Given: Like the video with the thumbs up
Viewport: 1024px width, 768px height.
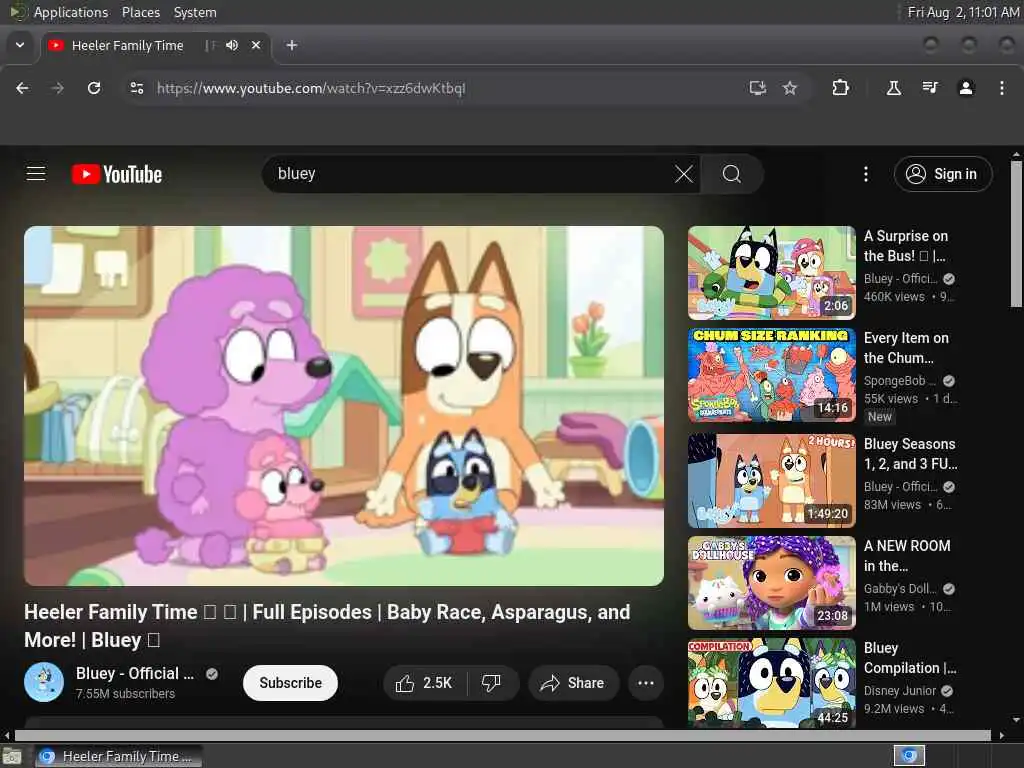Looking at the screenshot, I should (424, 683).
